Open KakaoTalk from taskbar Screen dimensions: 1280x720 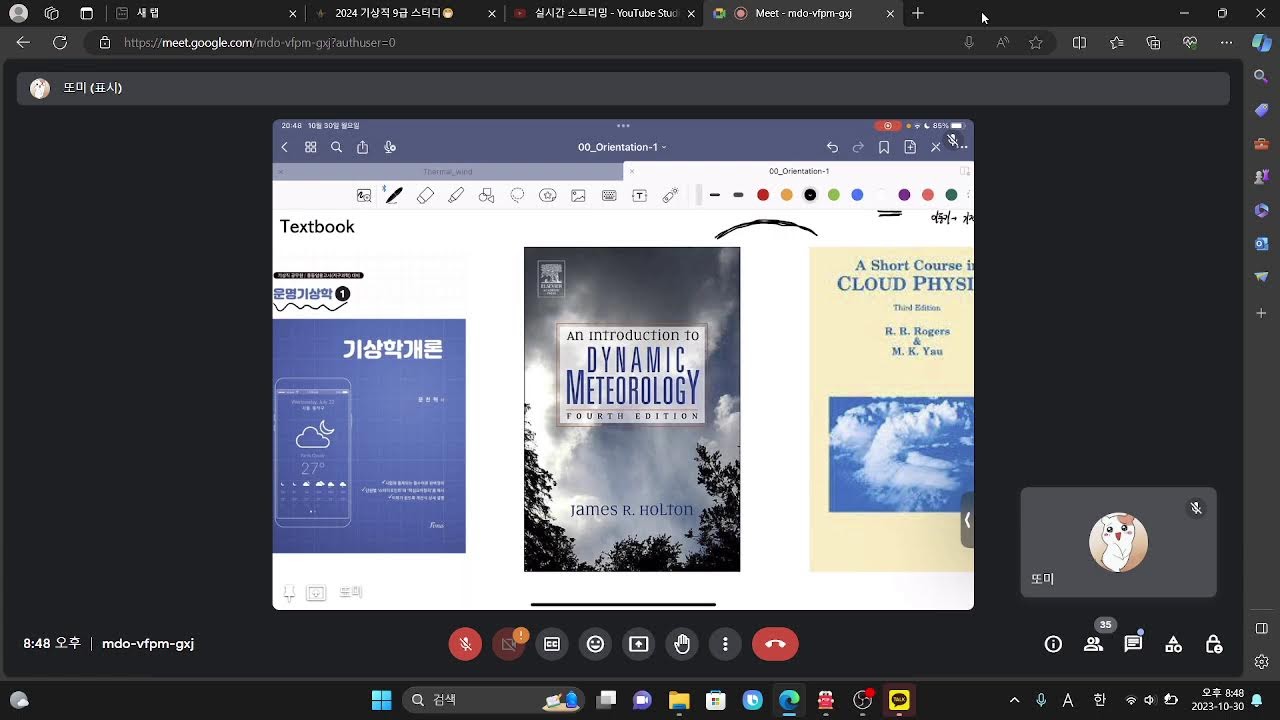[900, 700]
